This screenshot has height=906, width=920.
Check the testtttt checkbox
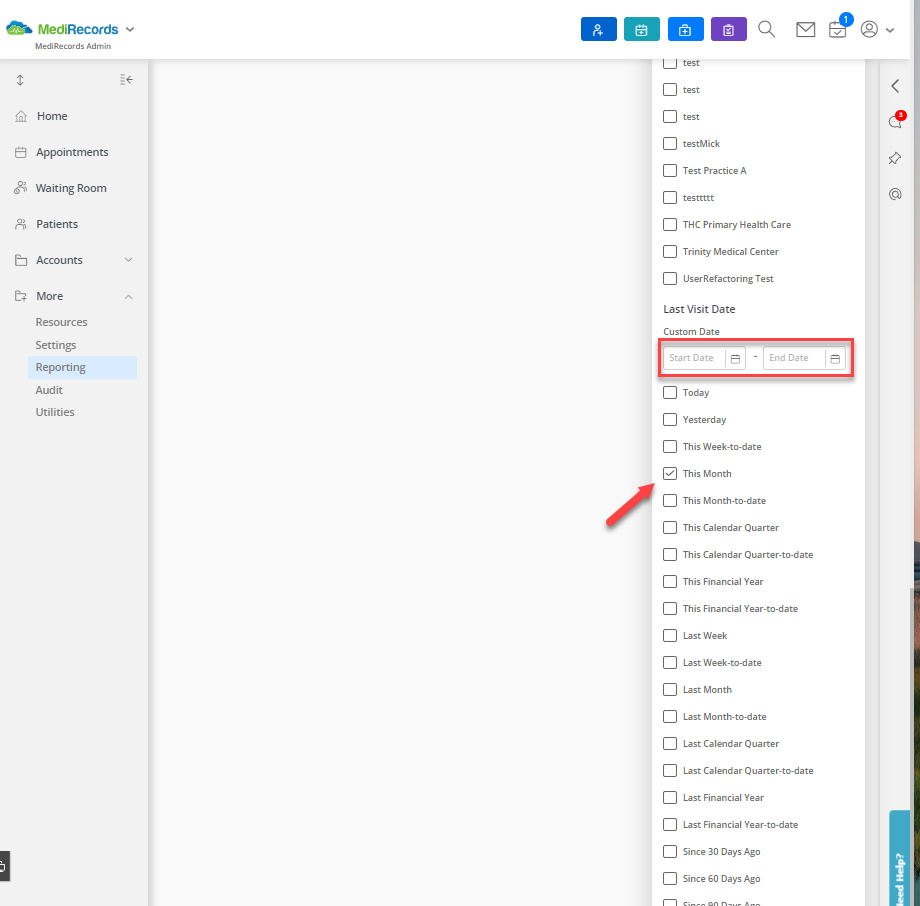pyautogui.click(x=669, y=197)
